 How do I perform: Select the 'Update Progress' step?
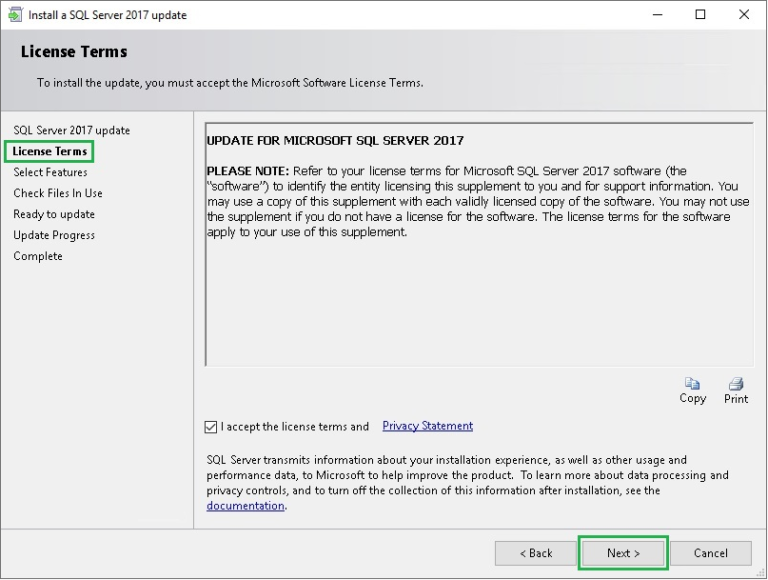[x=54, y=236]
